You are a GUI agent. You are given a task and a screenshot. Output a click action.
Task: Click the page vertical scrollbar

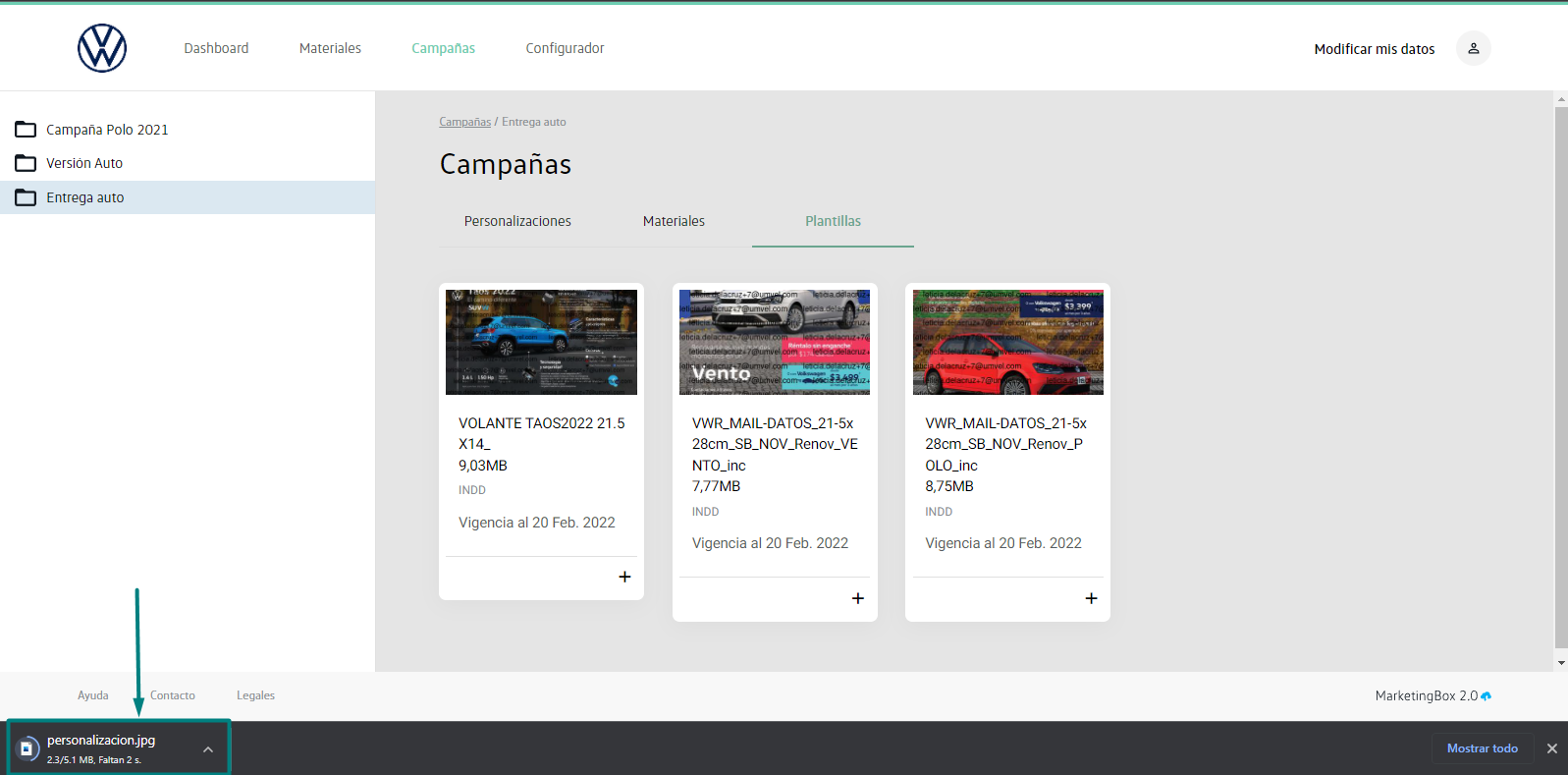click(1561, 378)
